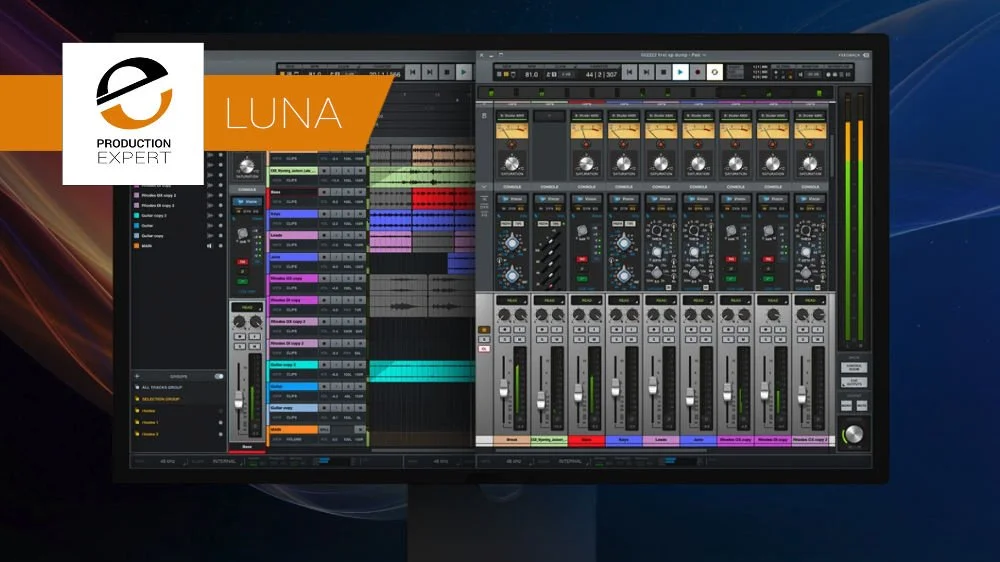Solo the Break mixer channel
The width and height of the screenshot is (1000, 562).
coord(504,339)
